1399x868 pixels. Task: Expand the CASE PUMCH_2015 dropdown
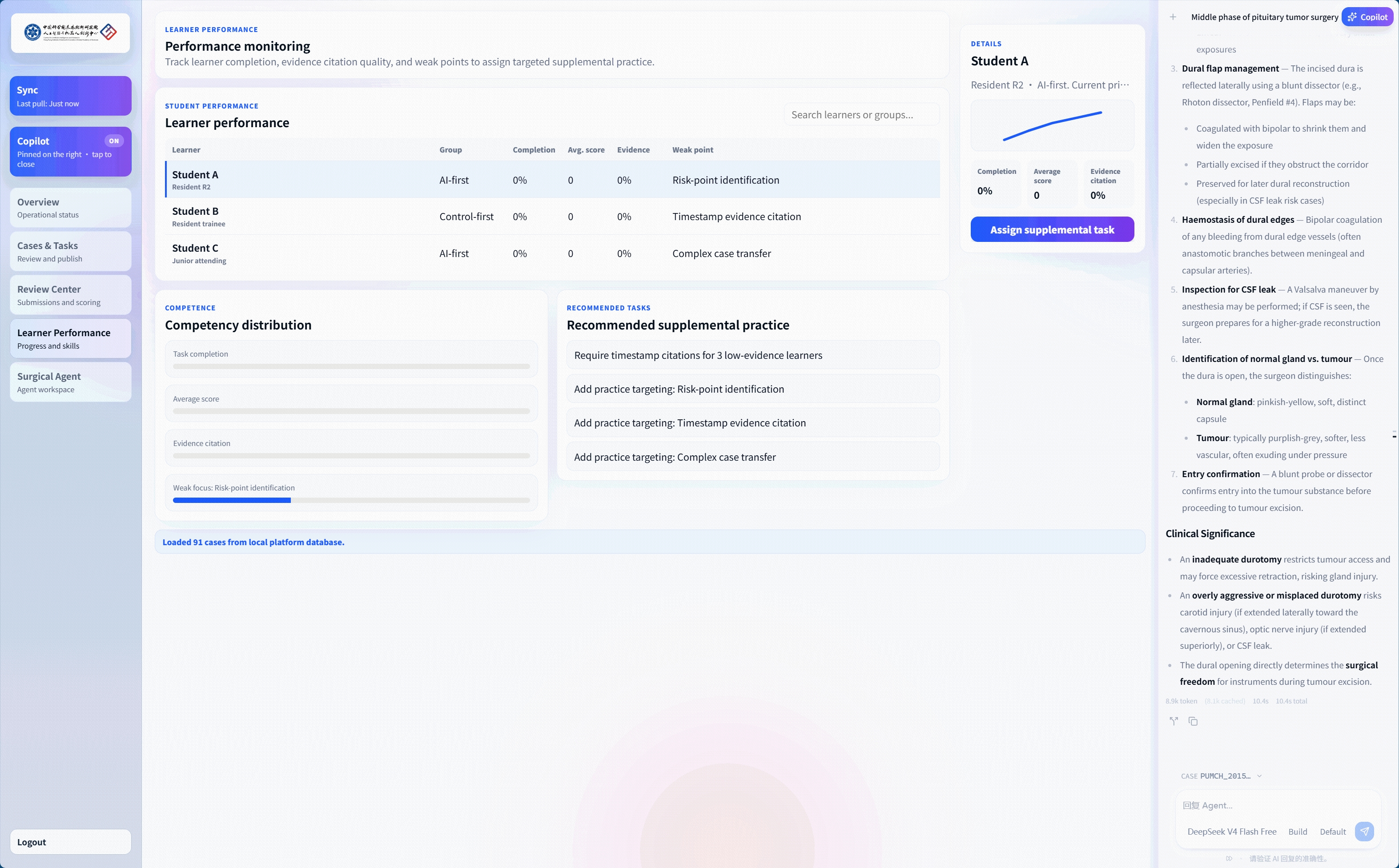(x=1221, y=776)
